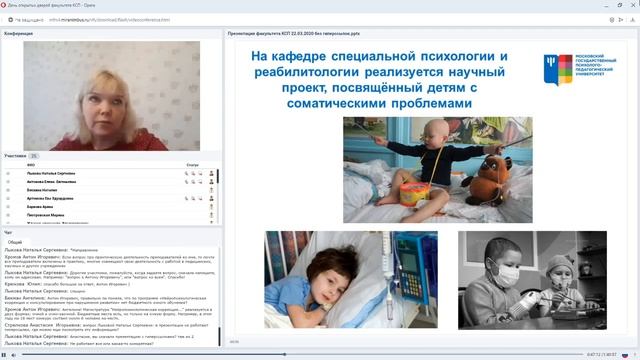Click the role person icon for Лыкова Наталья
This screenshot has width=640, height=360.
tap(211, 173)
